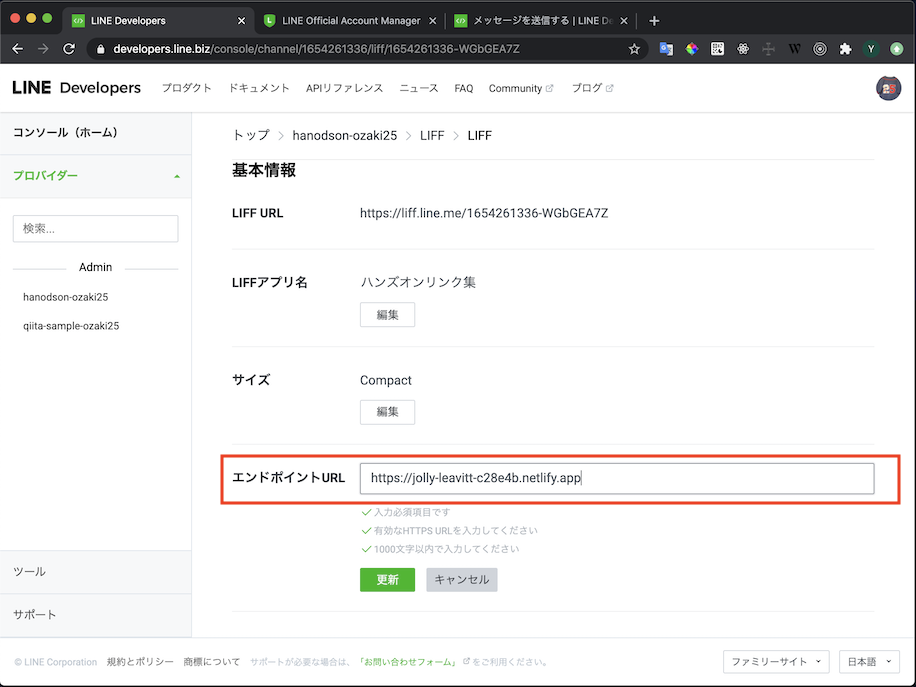The width and height of the screenshot is (916, 687).
Task: Switch to メッセージを送信する tab
Action: point(542,21)
